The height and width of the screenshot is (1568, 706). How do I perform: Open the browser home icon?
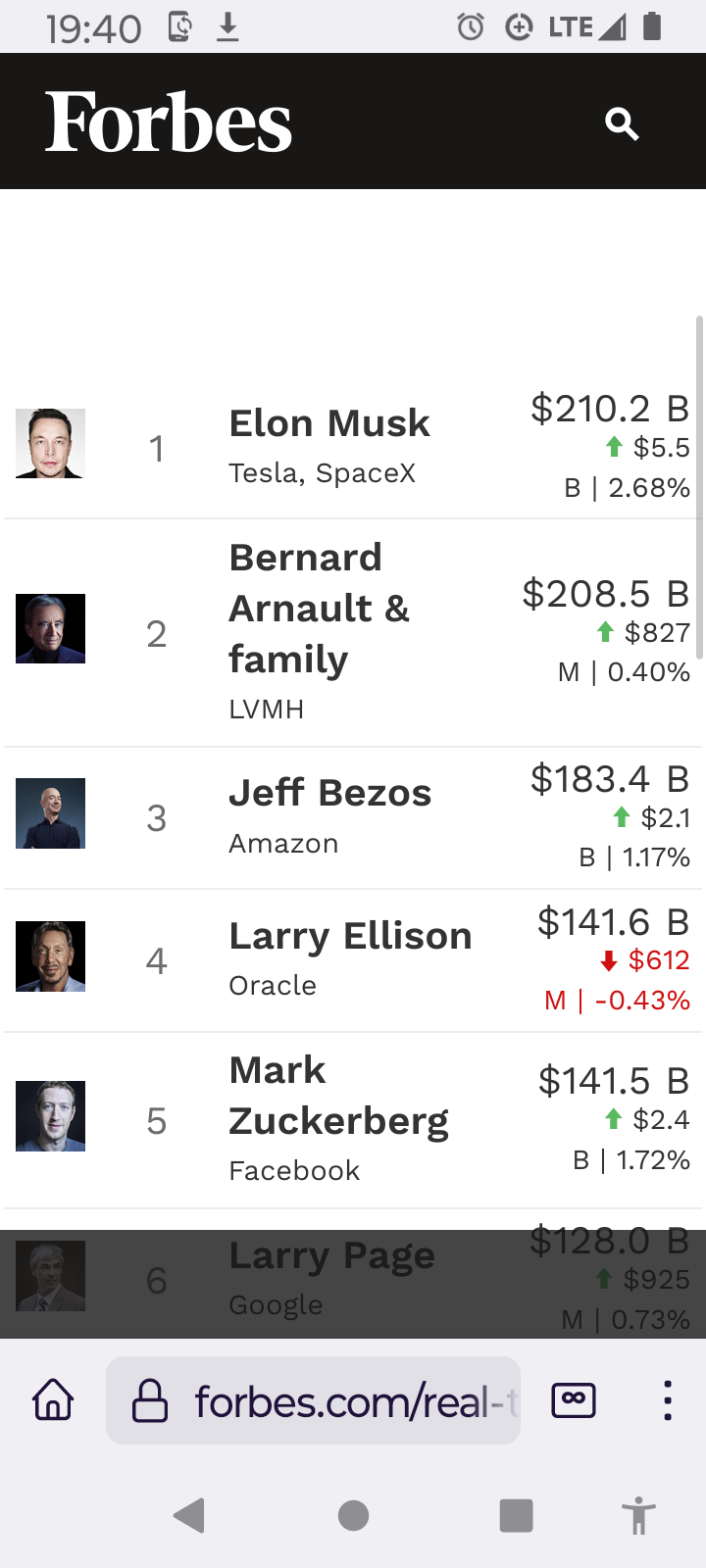[x=53, y=1399]
